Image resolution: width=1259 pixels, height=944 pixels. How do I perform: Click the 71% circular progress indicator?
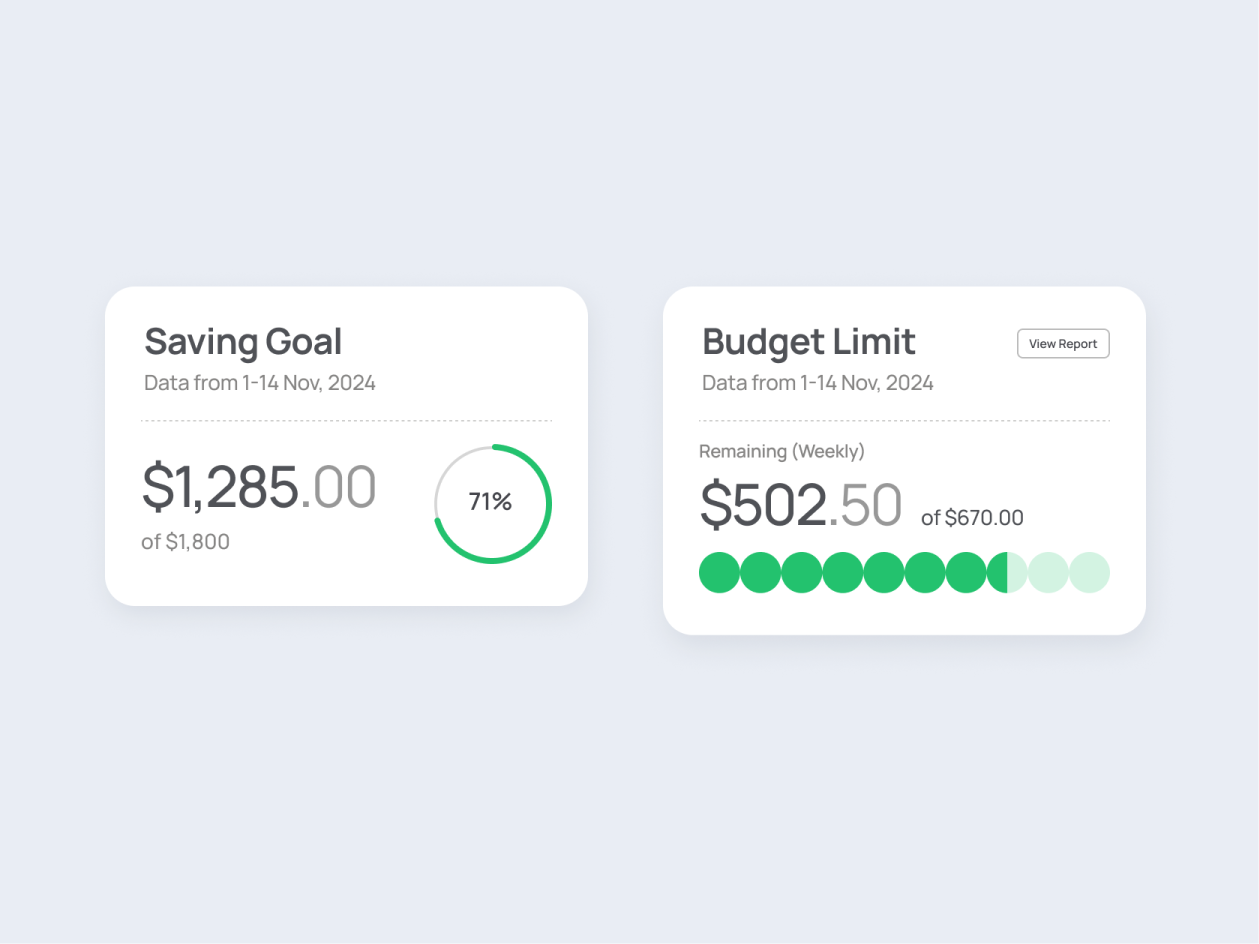pos(491,501)
